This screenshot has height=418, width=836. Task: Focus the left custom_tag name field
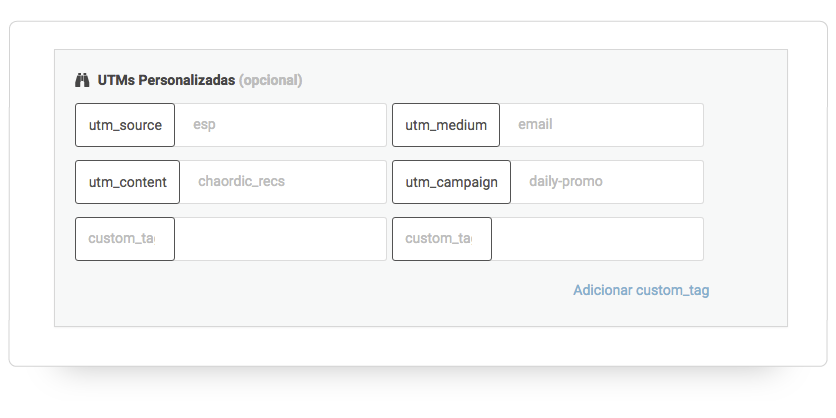point(125,239)
